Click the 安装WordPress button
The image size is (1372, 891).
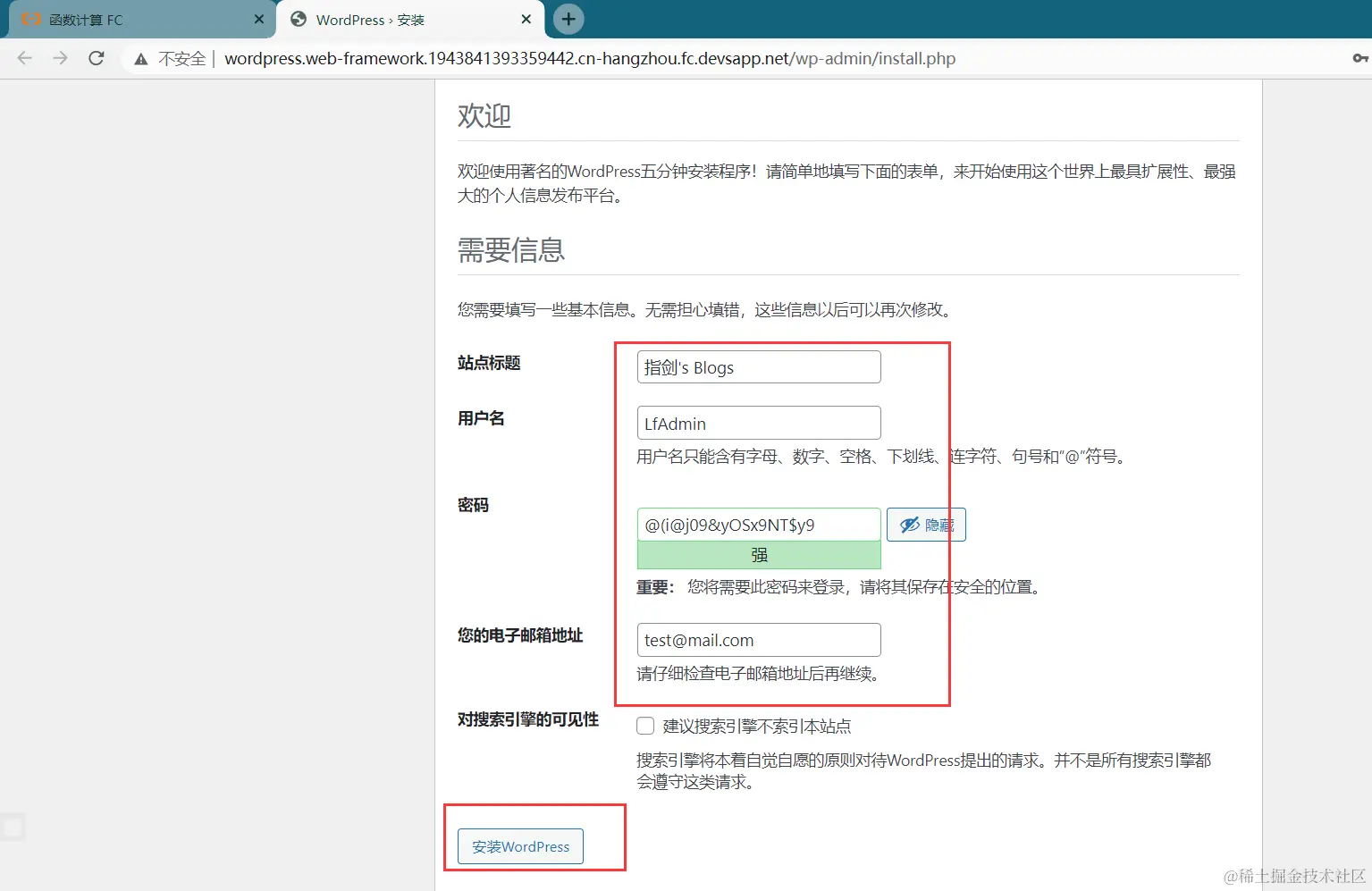tap(520, 846)
